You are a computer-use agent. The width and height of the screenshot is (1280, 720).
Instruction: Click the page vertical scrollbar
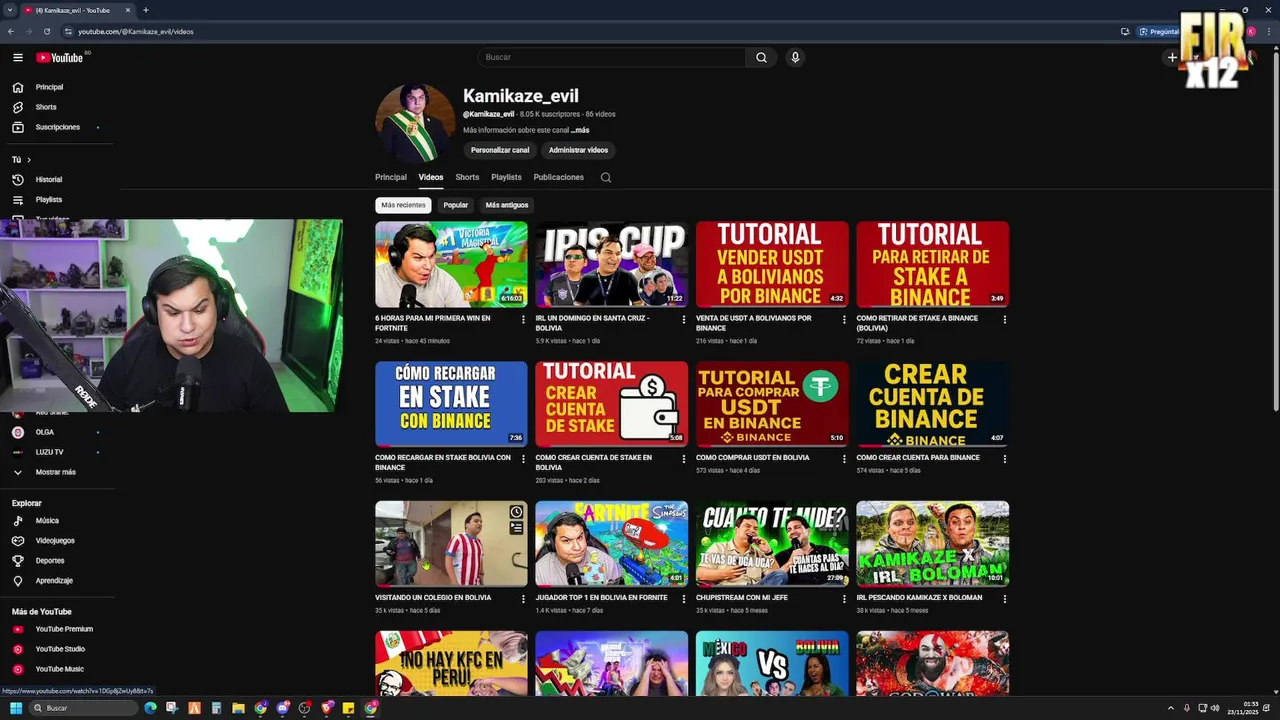(x=1276, y=230)
